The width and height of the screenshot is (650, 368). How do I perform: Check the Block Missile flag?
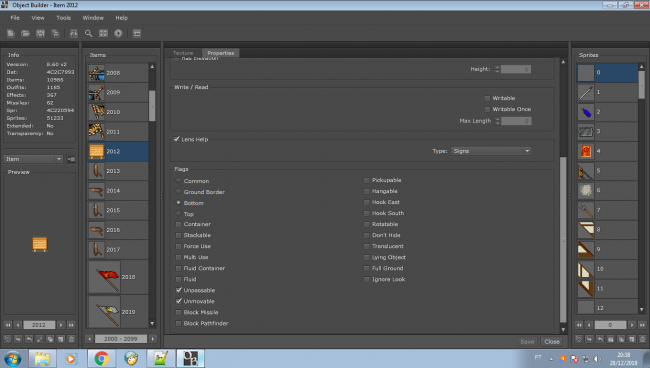click(179, 312)
